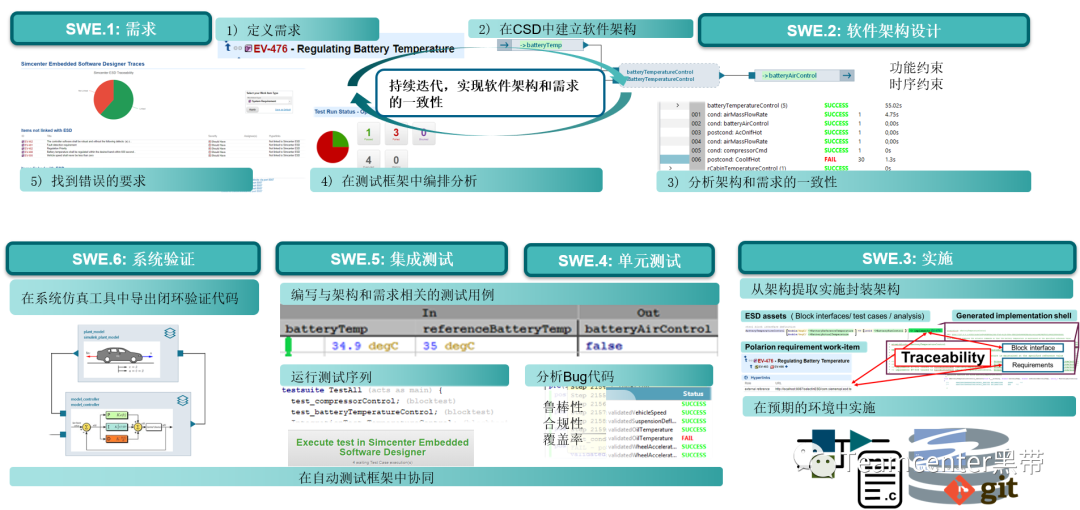Expand the batteryTemperatureControl (5) row
The image size is (1080, 510).
678,105
